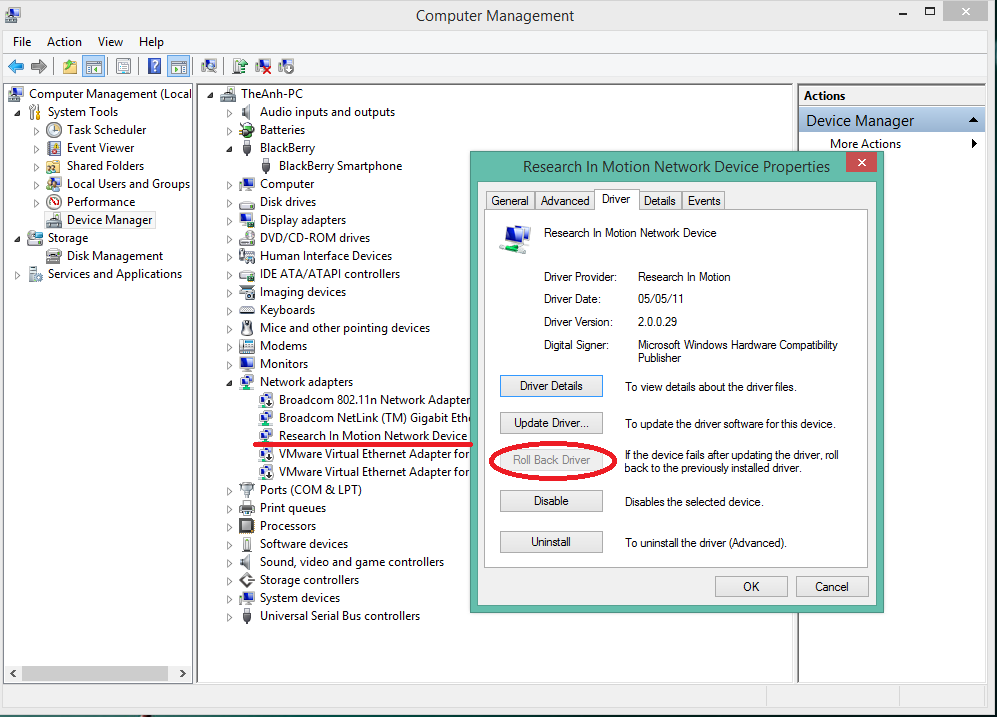Open Help via blue question mark icon
The height and width of the screenshot is (717, 997).
coord(155,66)
